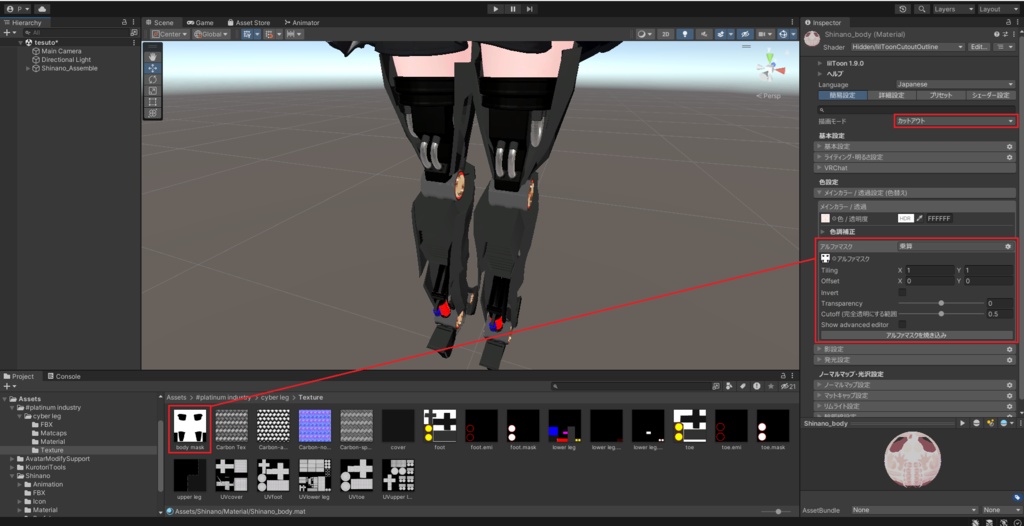Lock the Inspector panel
Image resolution: width=1024 pixels, height=526 pixels.
(1008, 22)
